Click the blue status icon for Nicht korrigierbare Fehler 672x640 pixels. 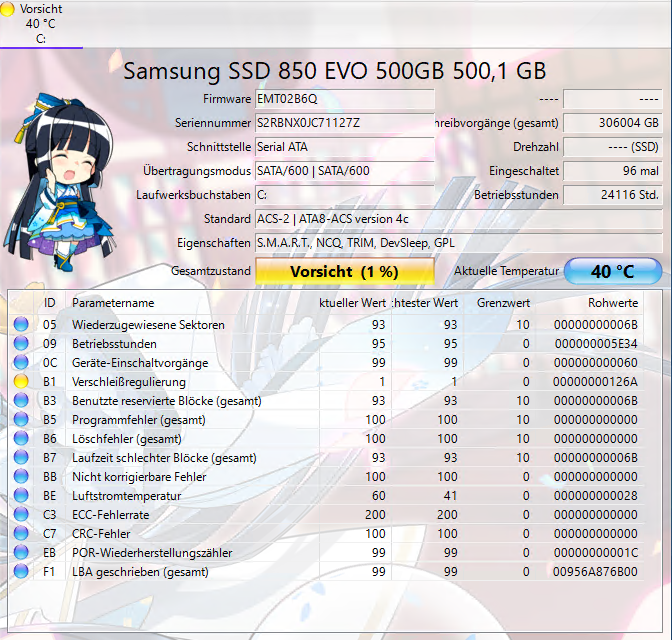click(x=21, y=476)
